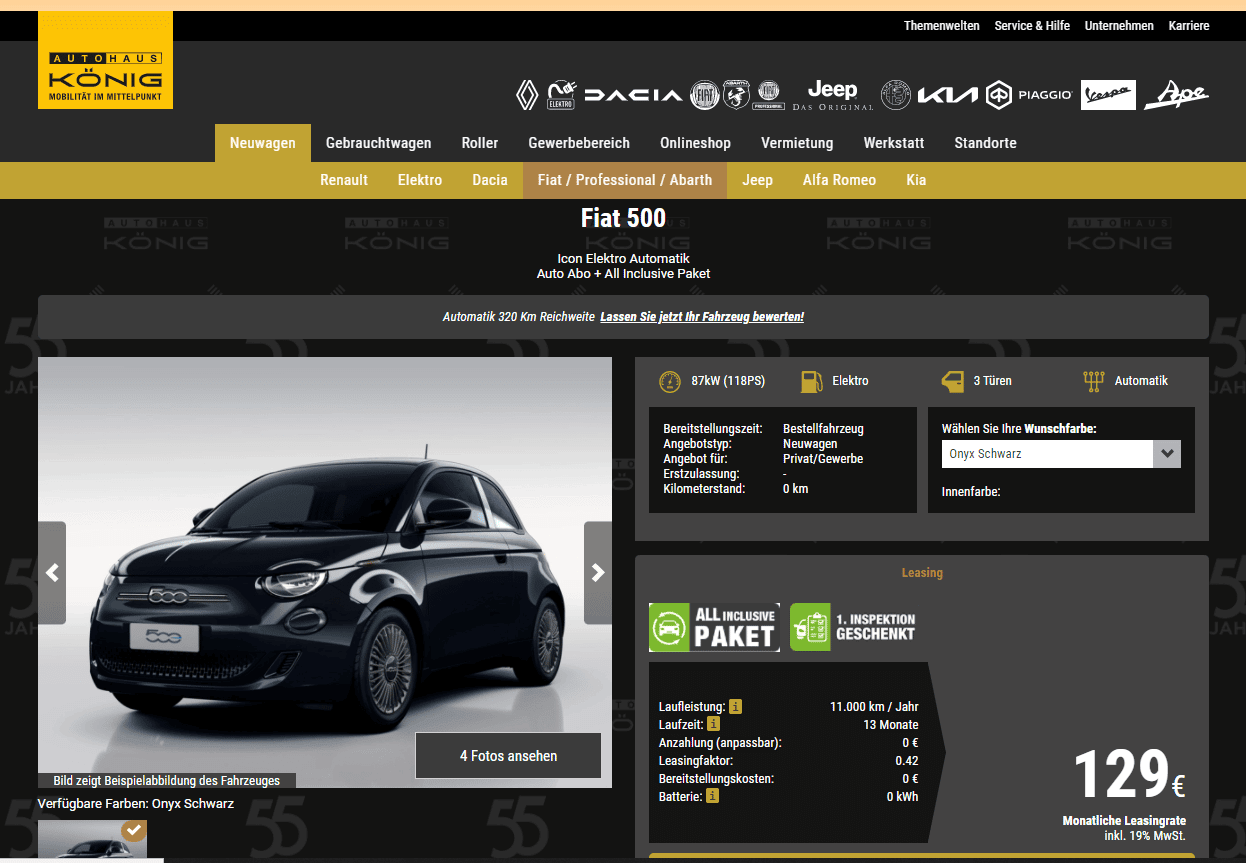1246x863 pixels.
Task: Click the '13 Monate' Laufzeit value
Action: pyautogui.click(x=891, y=725)
